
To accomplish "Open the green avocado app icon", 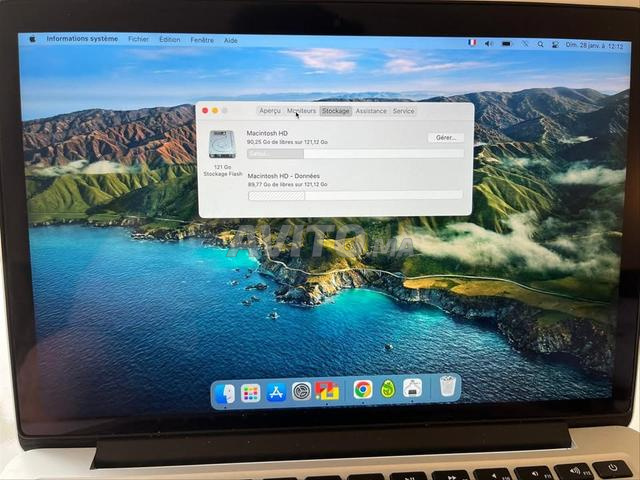I will 388,389.
